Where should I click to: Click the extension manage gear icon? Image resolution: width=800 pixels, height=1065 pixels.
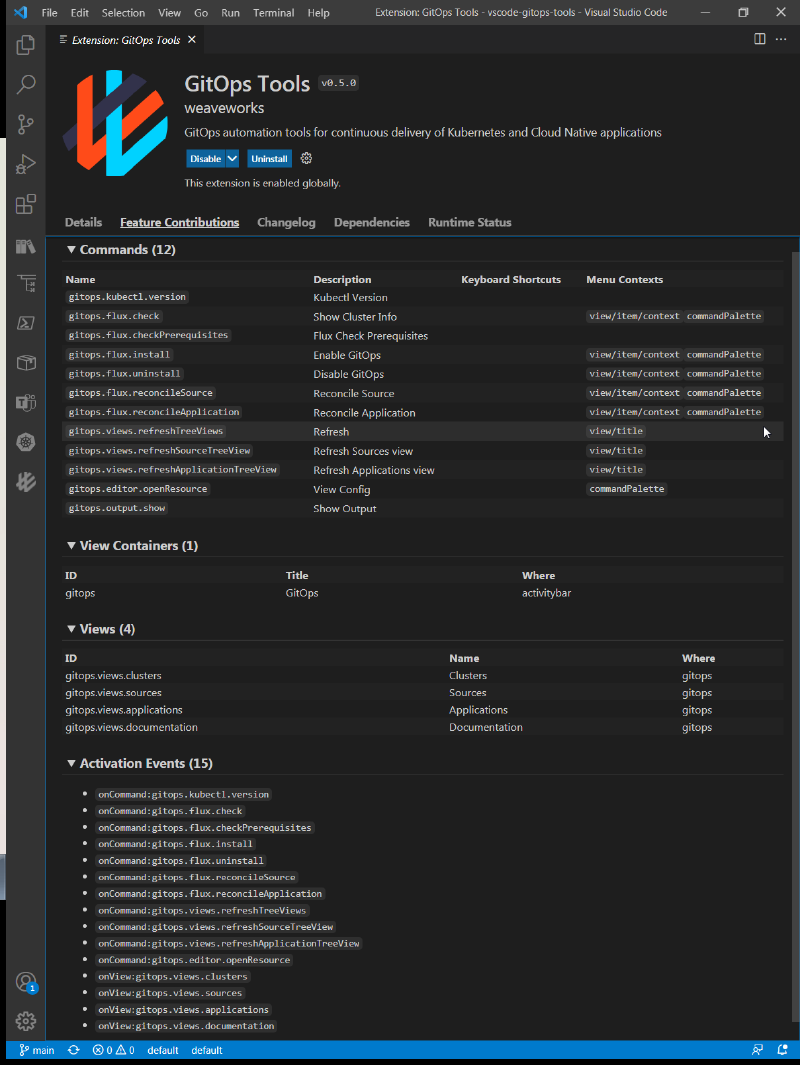[307, 159]
